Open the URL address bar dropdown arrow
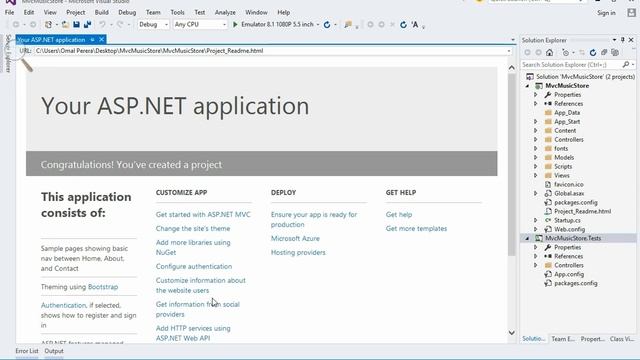Image resolution: width=640 pixels, height=360 pixels. point(509,51)
